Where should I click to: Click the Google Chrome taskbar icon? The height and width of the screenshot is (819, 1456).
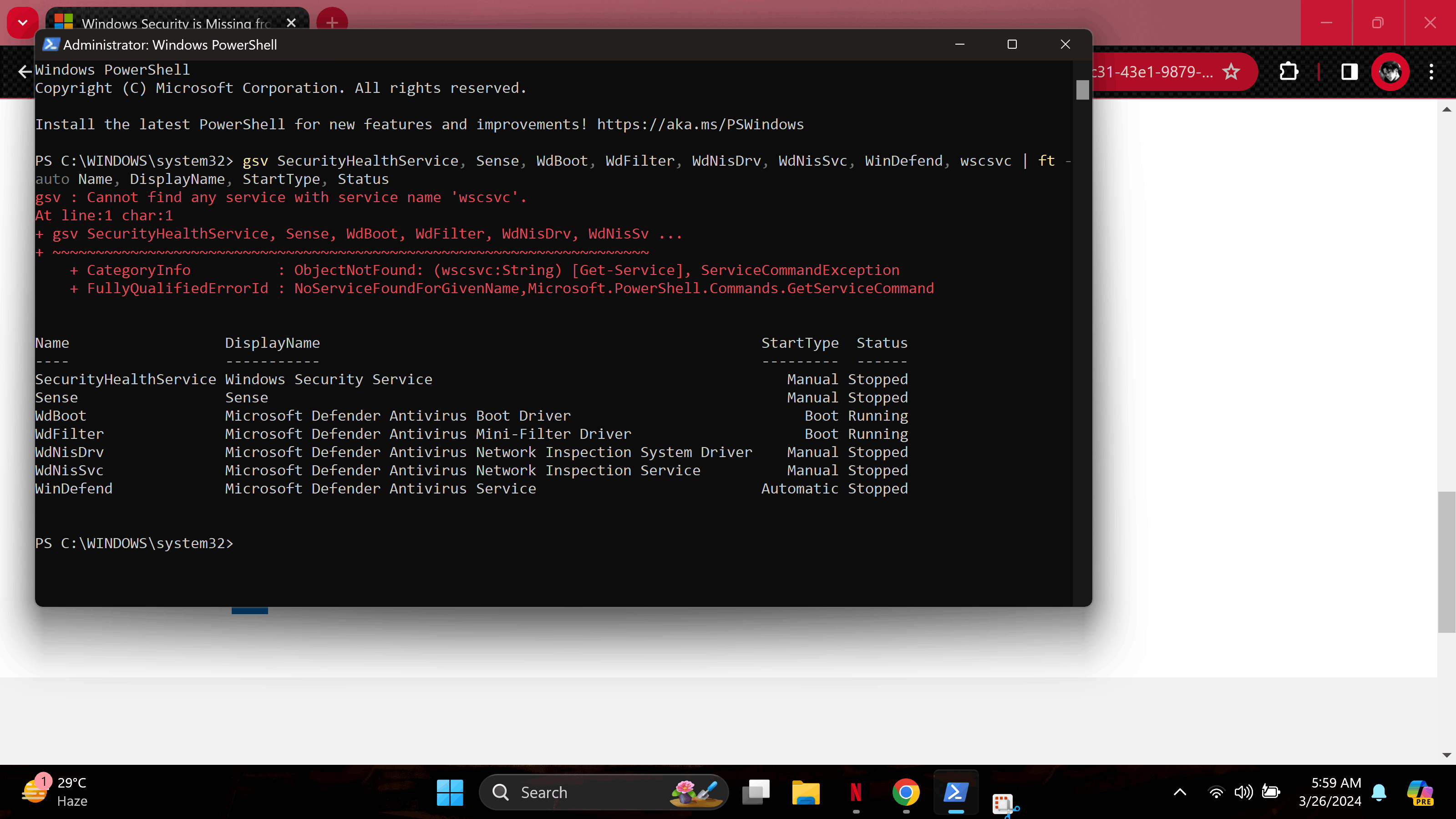click(905, 793)
